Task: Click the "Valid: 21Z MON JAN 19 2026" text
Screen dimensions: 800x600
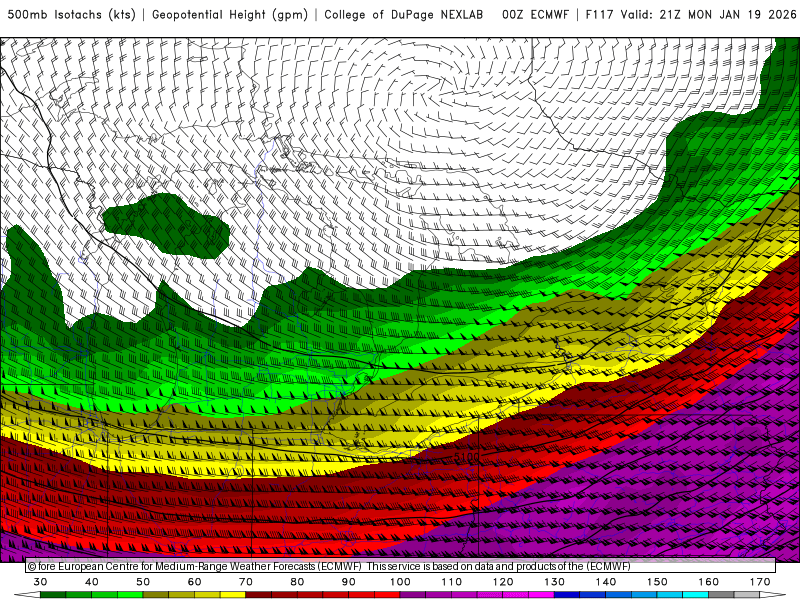Action: [x=709, y=15]
